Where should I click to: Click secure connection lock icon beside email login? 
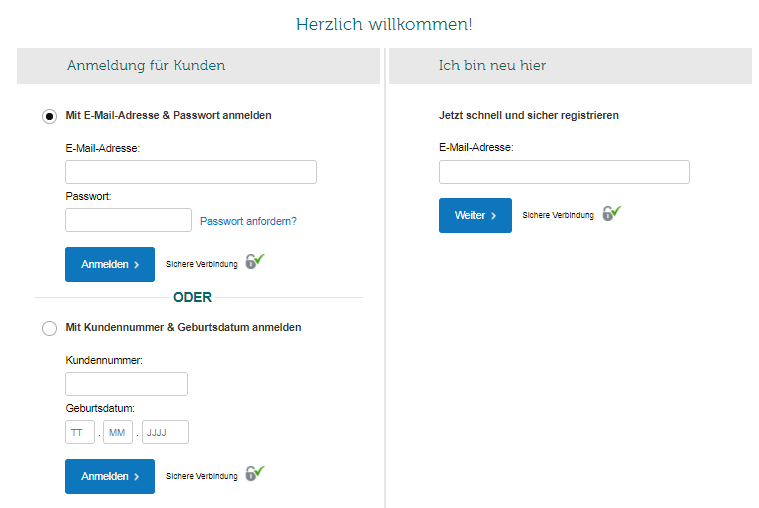(x=254, y=261)
